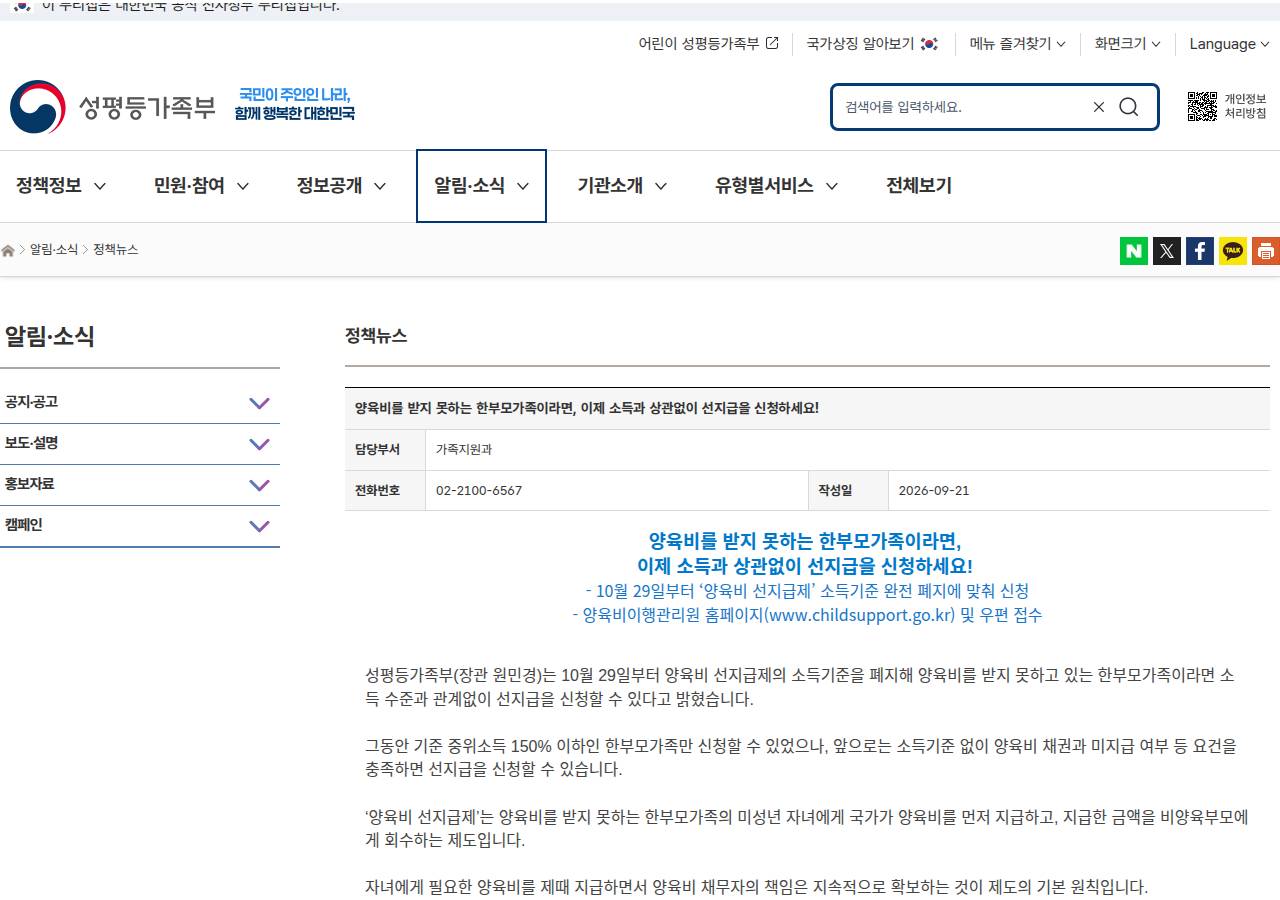Click the 정책뉴스 page heading

coord(376,336)
